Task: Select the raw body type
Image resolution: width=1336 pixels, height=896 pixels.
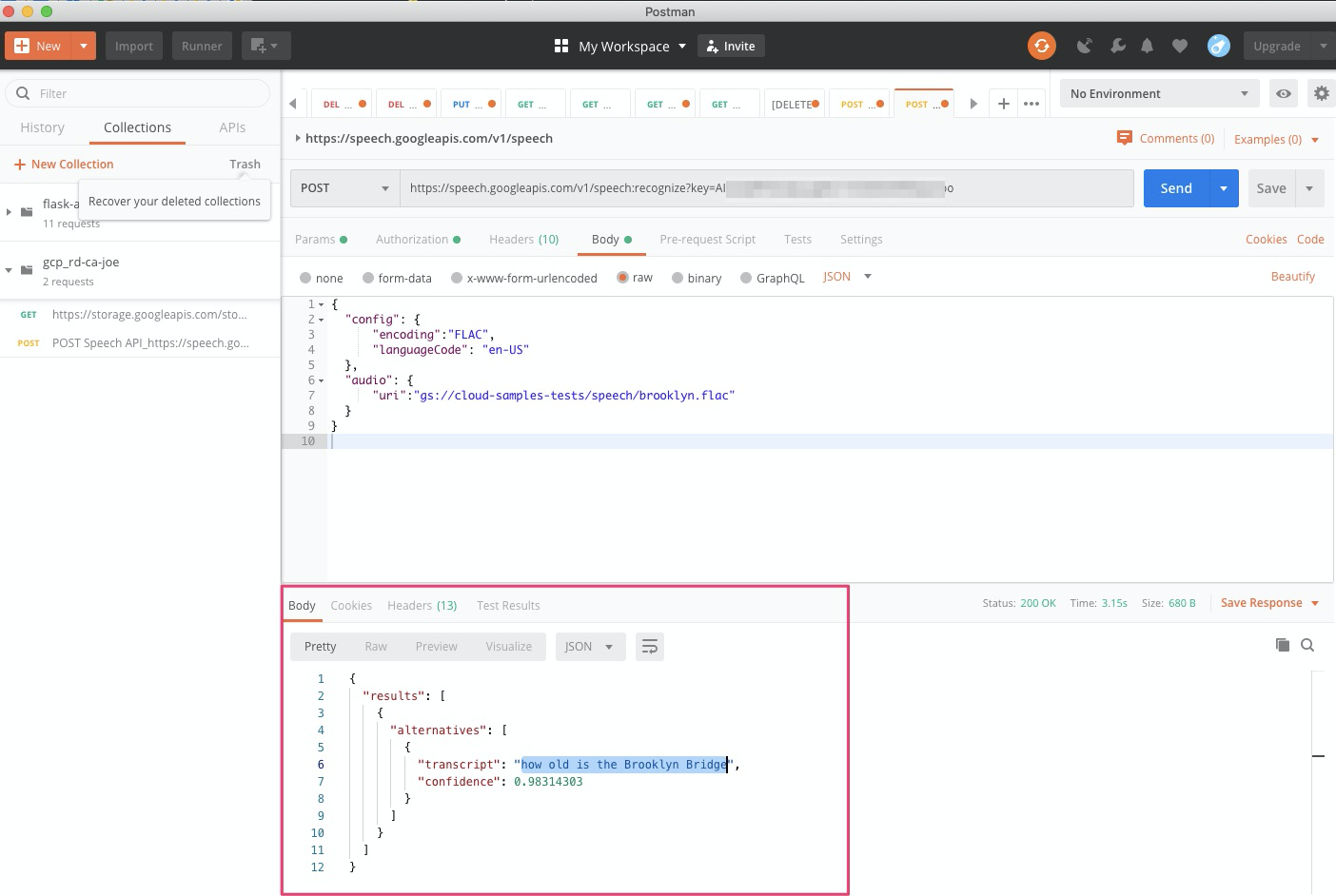Action: [x=622, y=278]
